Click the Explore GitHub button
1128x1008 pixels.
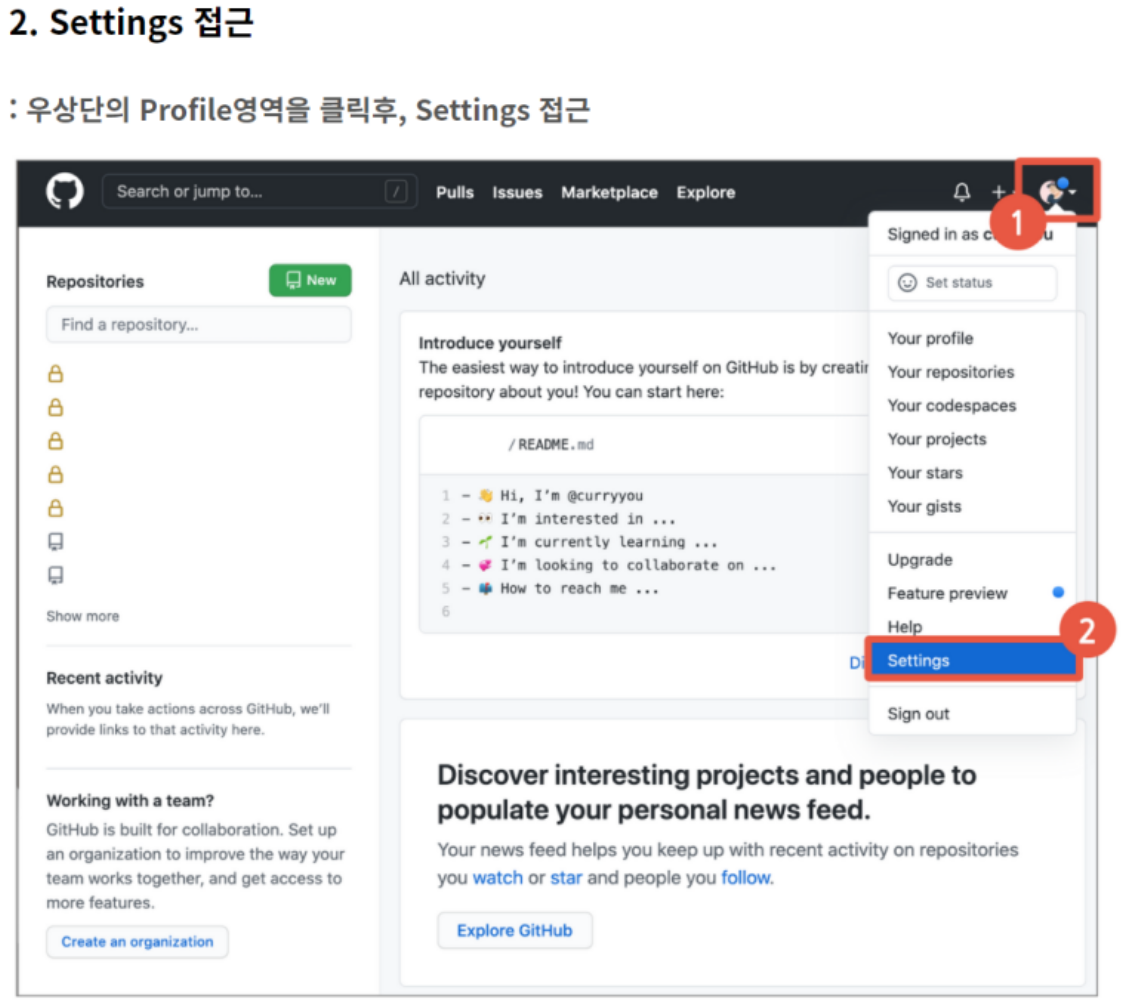click(515, 930)
